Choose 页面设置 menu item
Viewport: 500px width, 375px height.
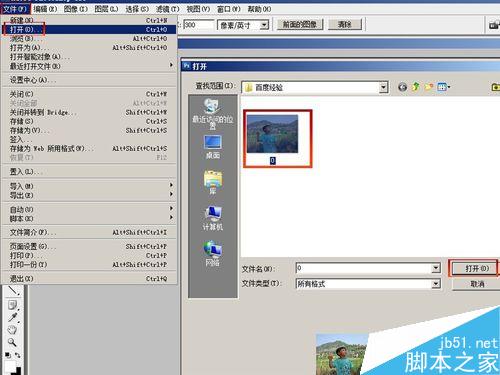click(89, 247)
